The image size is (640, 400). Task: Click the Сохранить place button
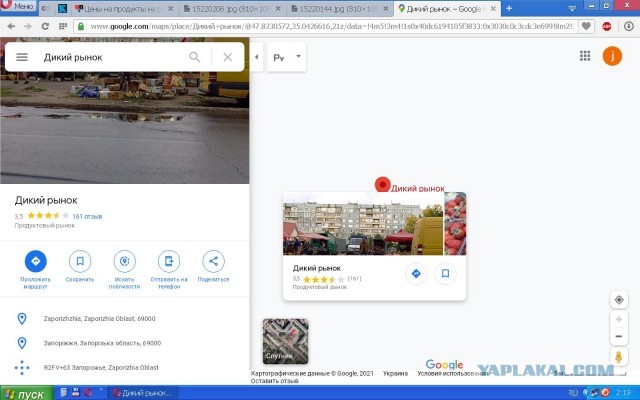coord(80,267)
